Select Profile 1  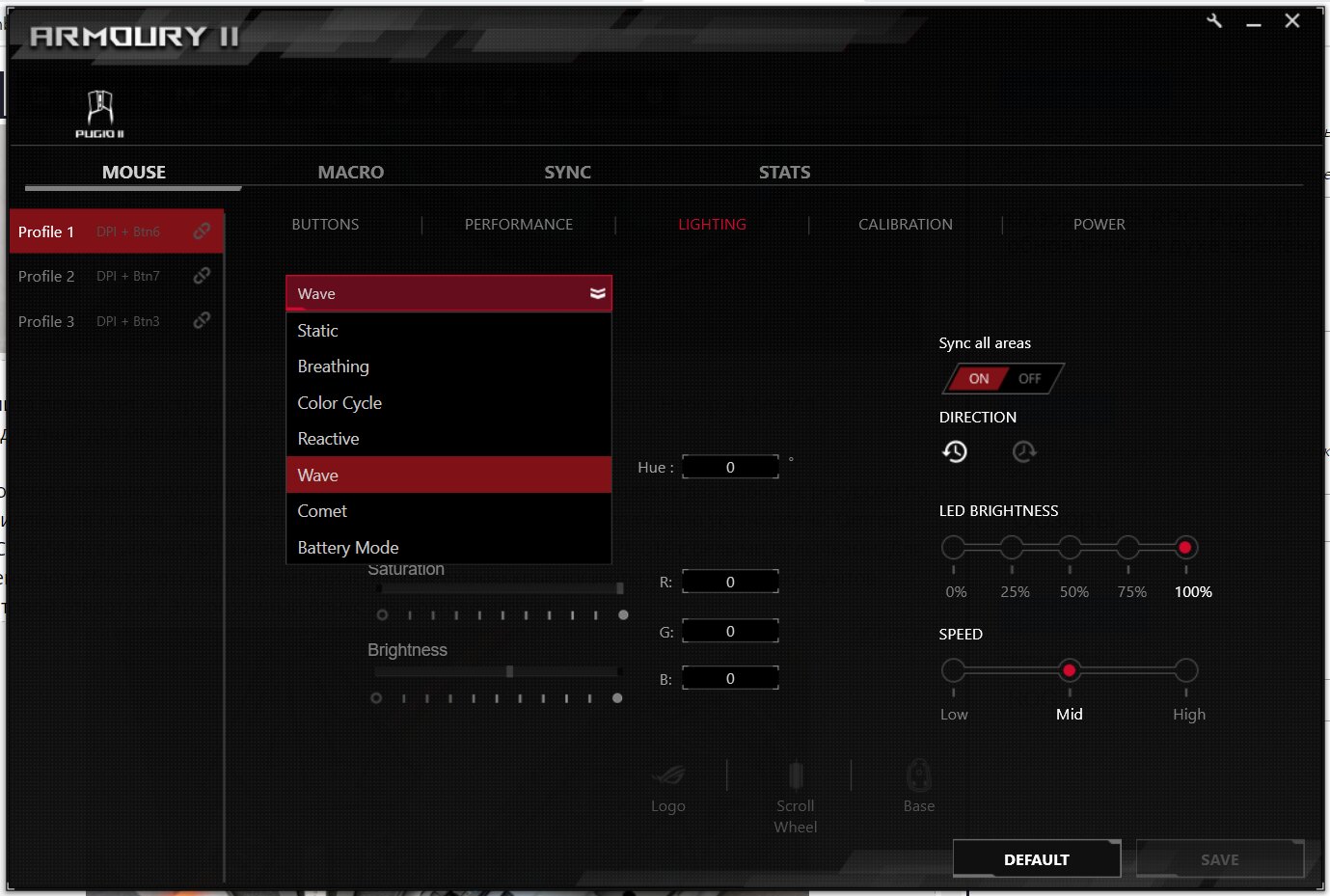(x=117, y=231)
